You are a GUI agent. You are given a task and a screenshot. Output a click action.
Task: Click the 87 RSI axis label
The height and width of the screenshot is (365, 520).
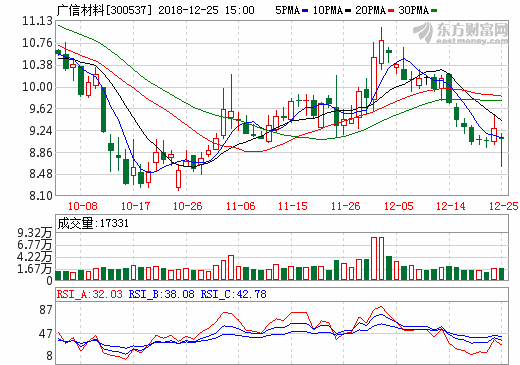46,310
